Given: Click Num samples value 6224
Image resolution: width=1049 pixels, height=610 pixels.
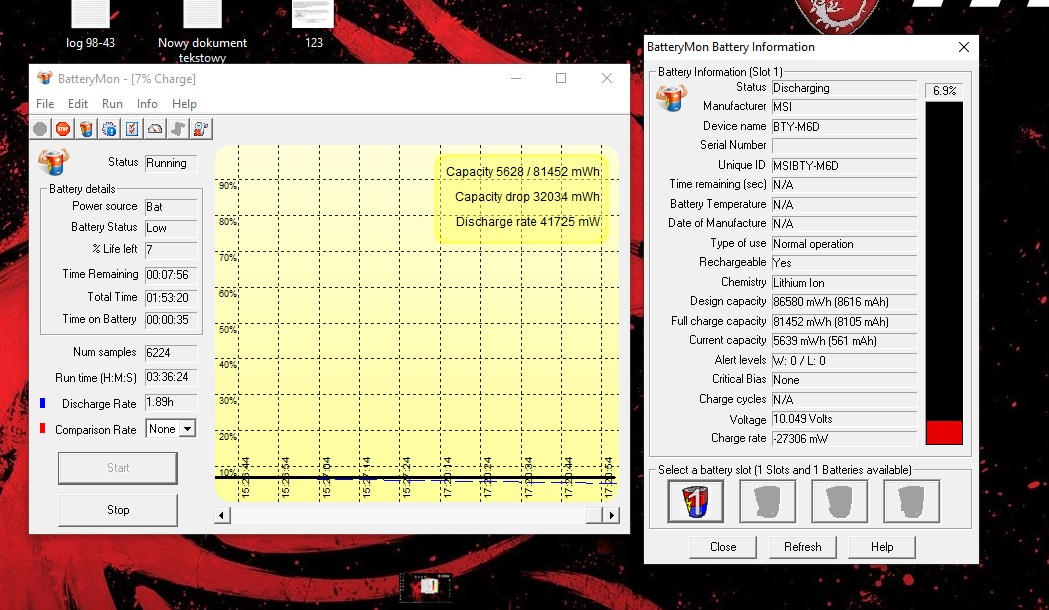Looking at the screenshot, I should (171, 352).
